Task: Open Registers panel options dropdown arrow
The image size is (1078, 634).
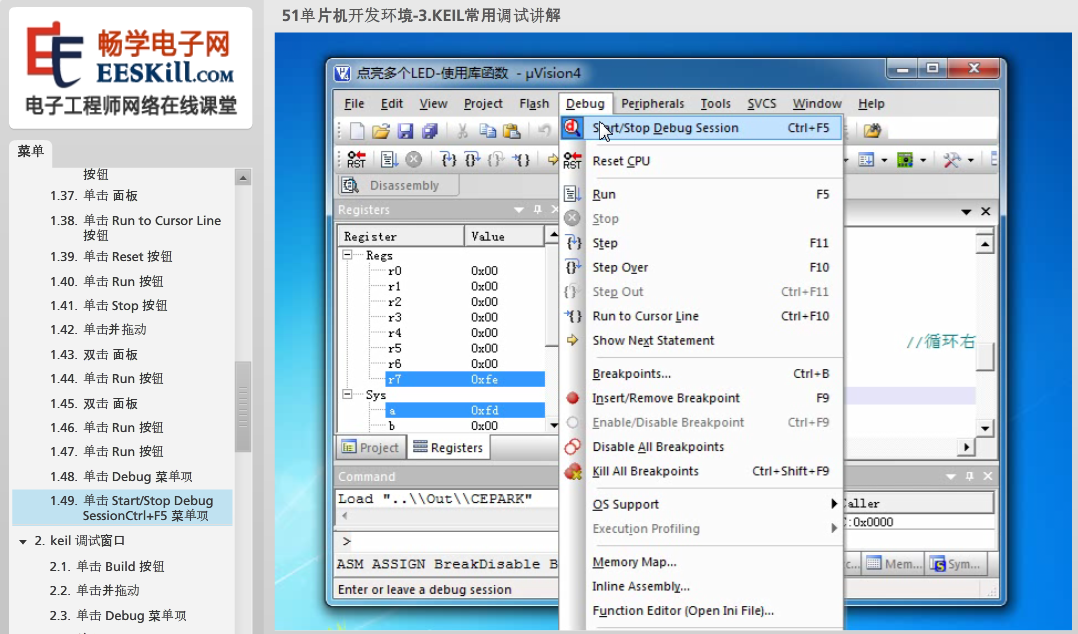Action: pos(519,210)
